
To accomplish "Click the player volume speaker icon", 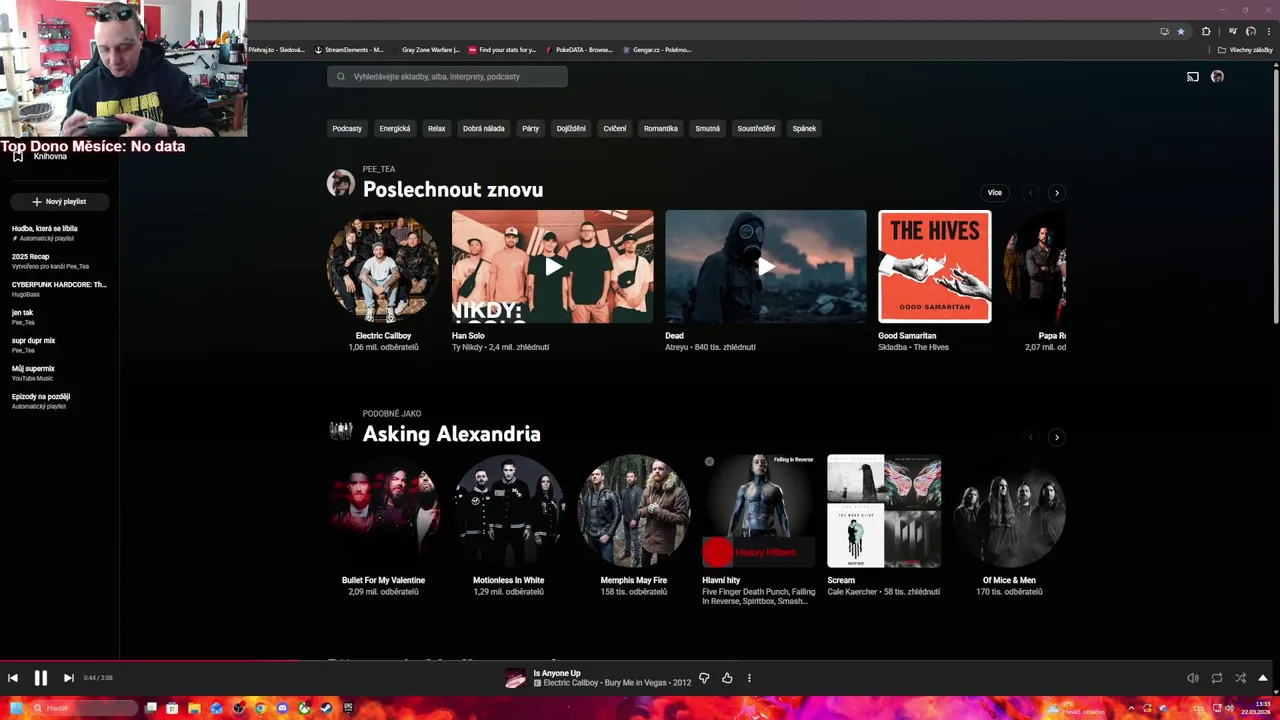I will coord(1193,678).
